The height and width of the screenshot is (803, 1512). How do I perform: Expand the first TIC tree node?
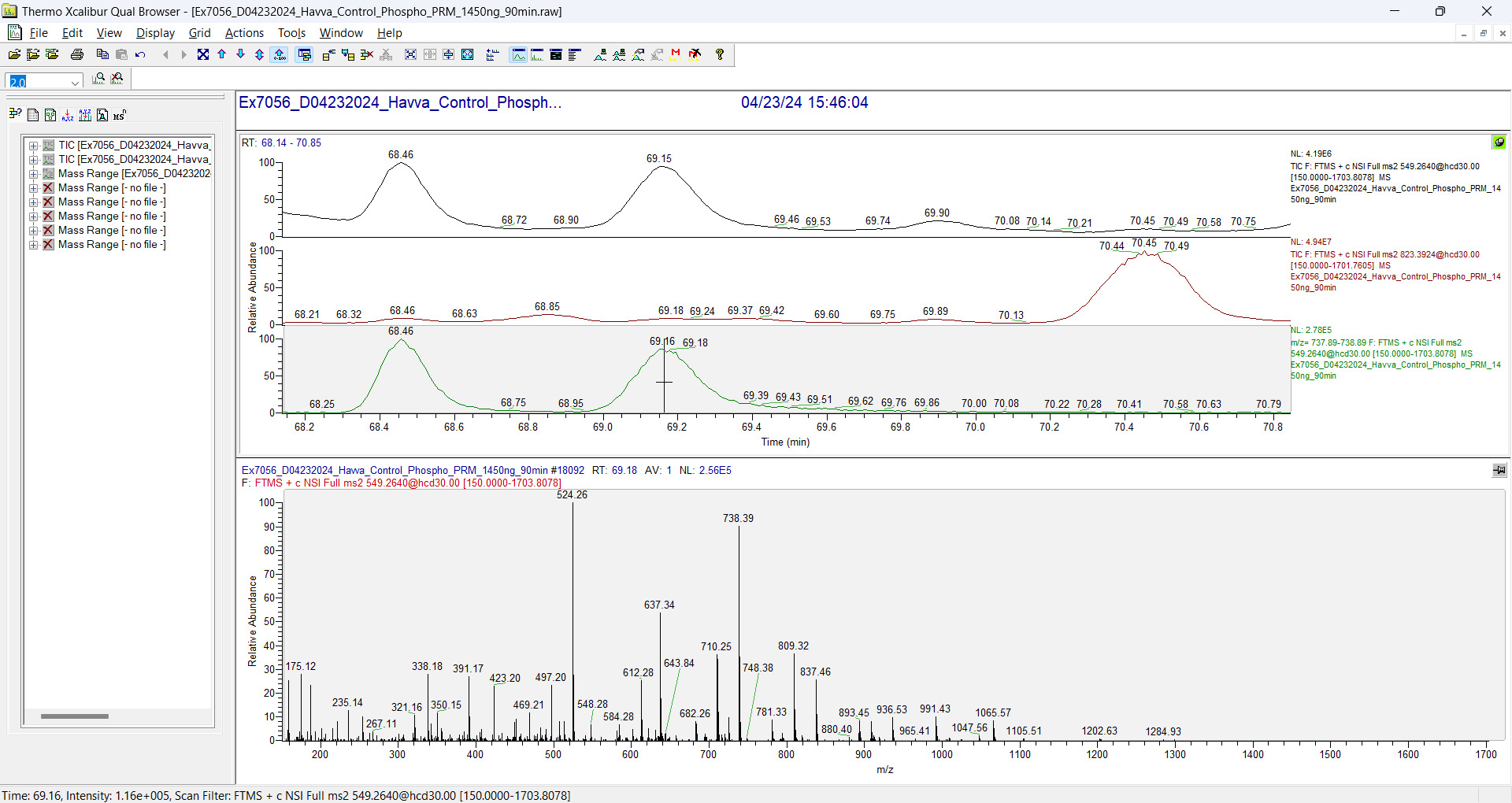[33, 146]
